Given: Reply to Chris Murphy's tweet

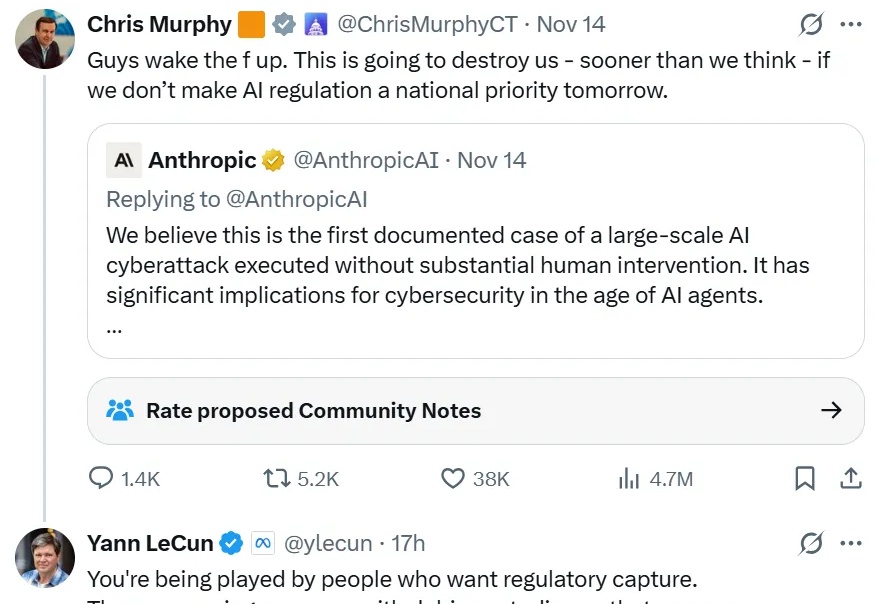Looking at the screenshot, I should click(x=100, y=478).
